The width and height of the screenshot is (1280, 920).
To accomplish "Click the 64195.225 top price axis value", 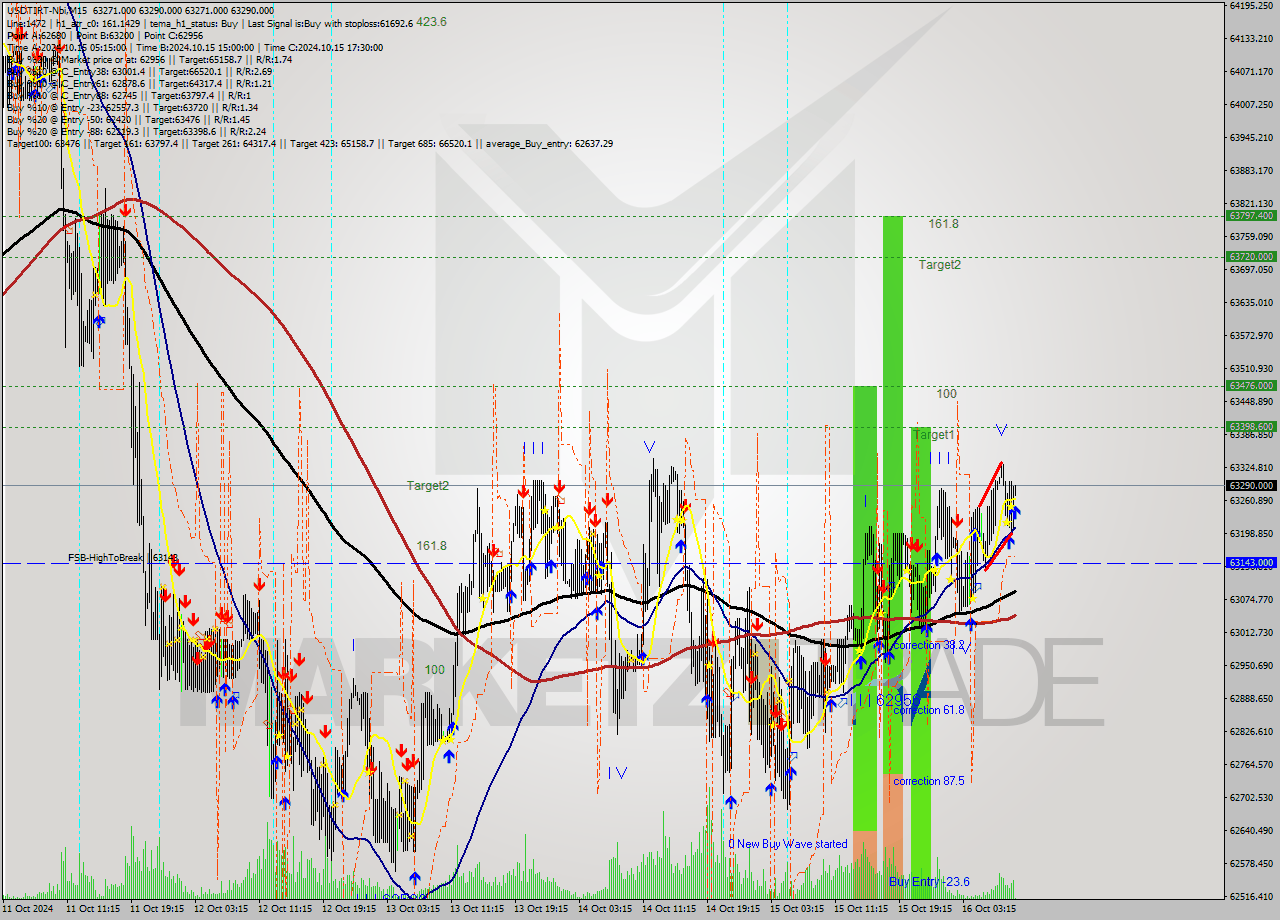I will click(x=1250, y=5).
